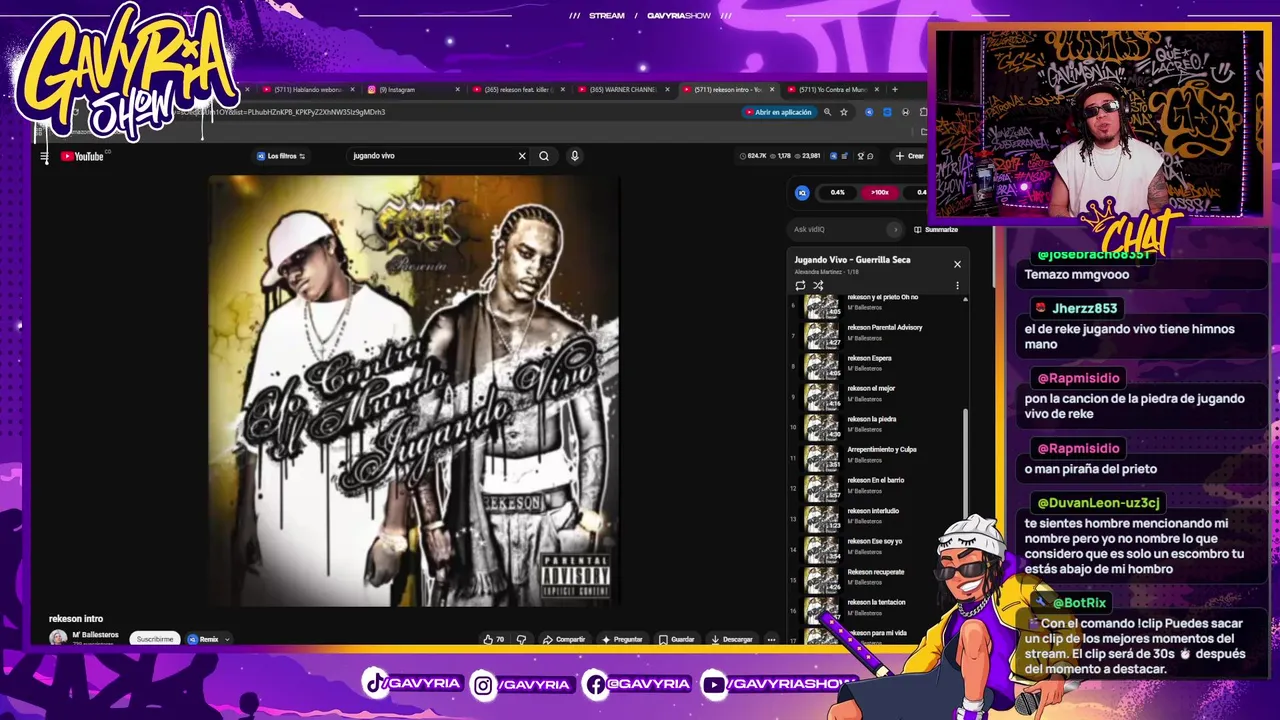
Task: Send the Ask vidIQ query arrow
Action: [894, 229]
